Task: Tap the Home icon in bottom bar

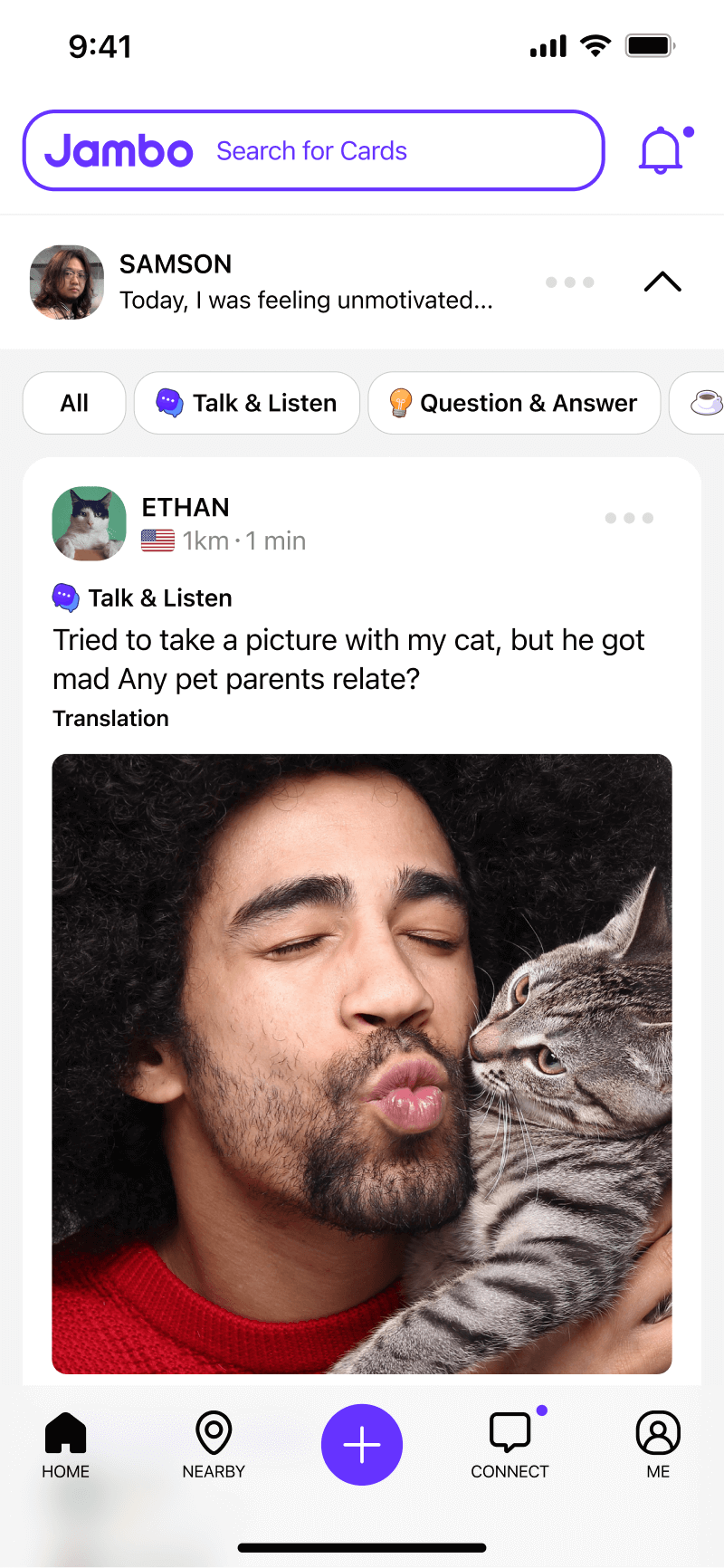Action: [x=65, y=1433]
